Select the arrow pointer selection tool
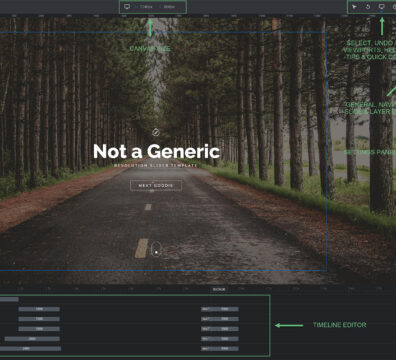Viewport: 396px width, 360px height. 354,7
